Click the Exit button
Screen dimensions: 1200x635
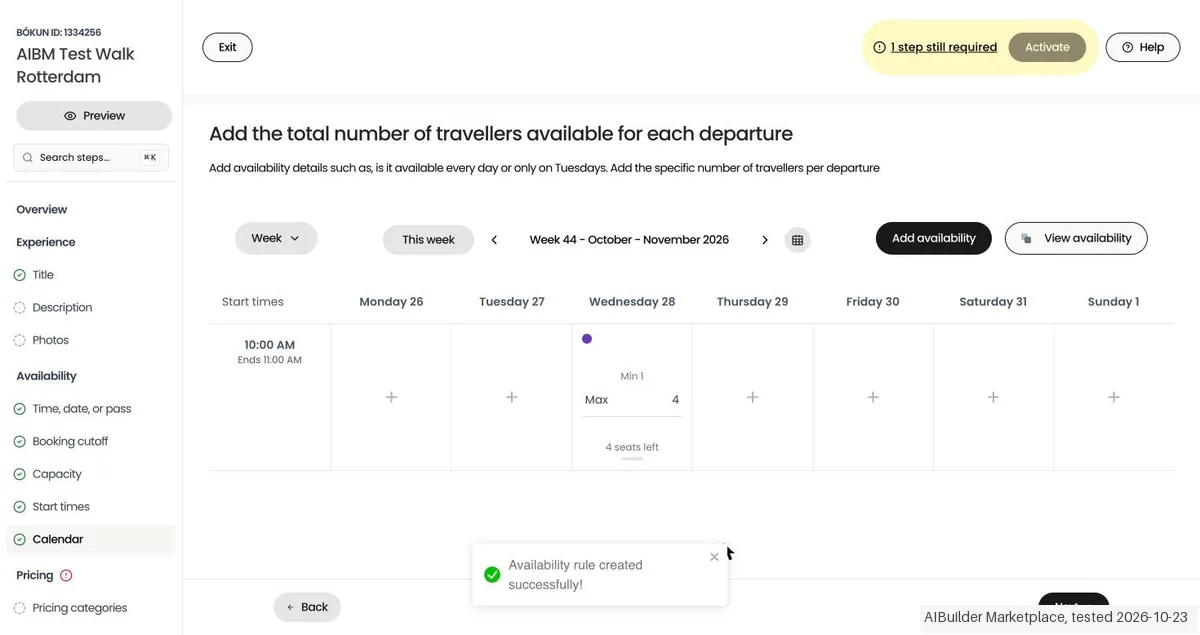click(x=227, y=47)
